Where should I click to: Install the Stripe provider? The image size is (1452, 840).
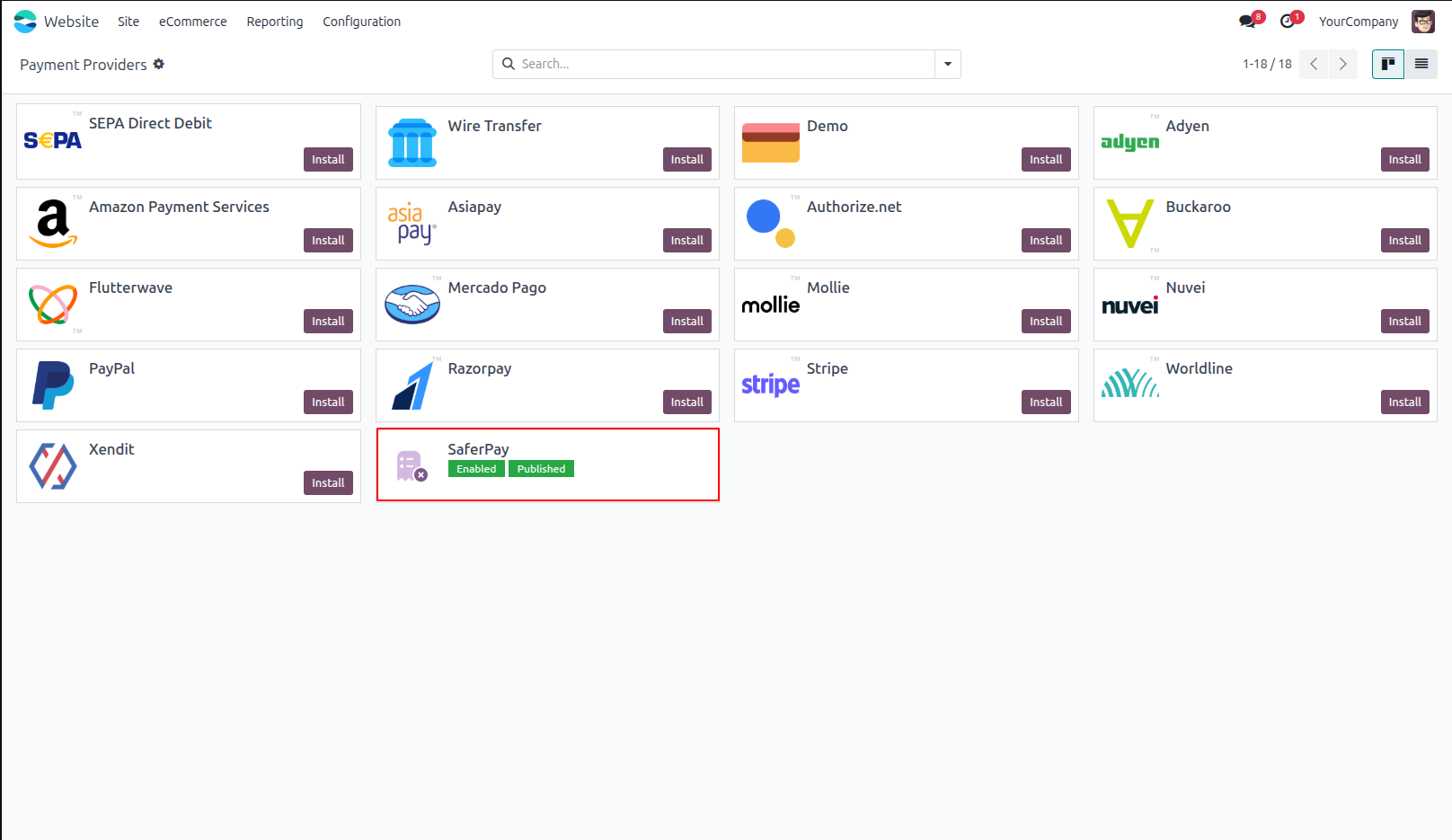1046,402
